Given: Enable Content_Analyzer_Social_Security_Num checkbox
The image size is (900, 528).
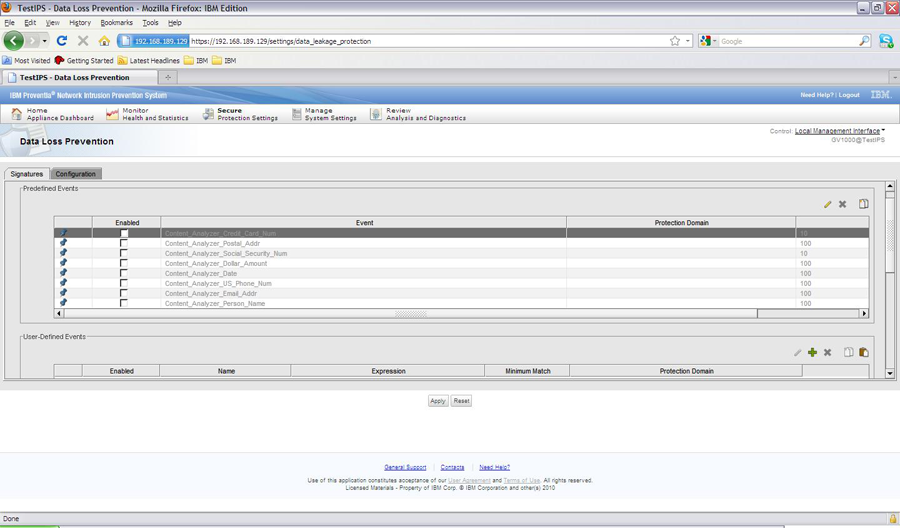Looking at the screenshot, I should (124, 253).
